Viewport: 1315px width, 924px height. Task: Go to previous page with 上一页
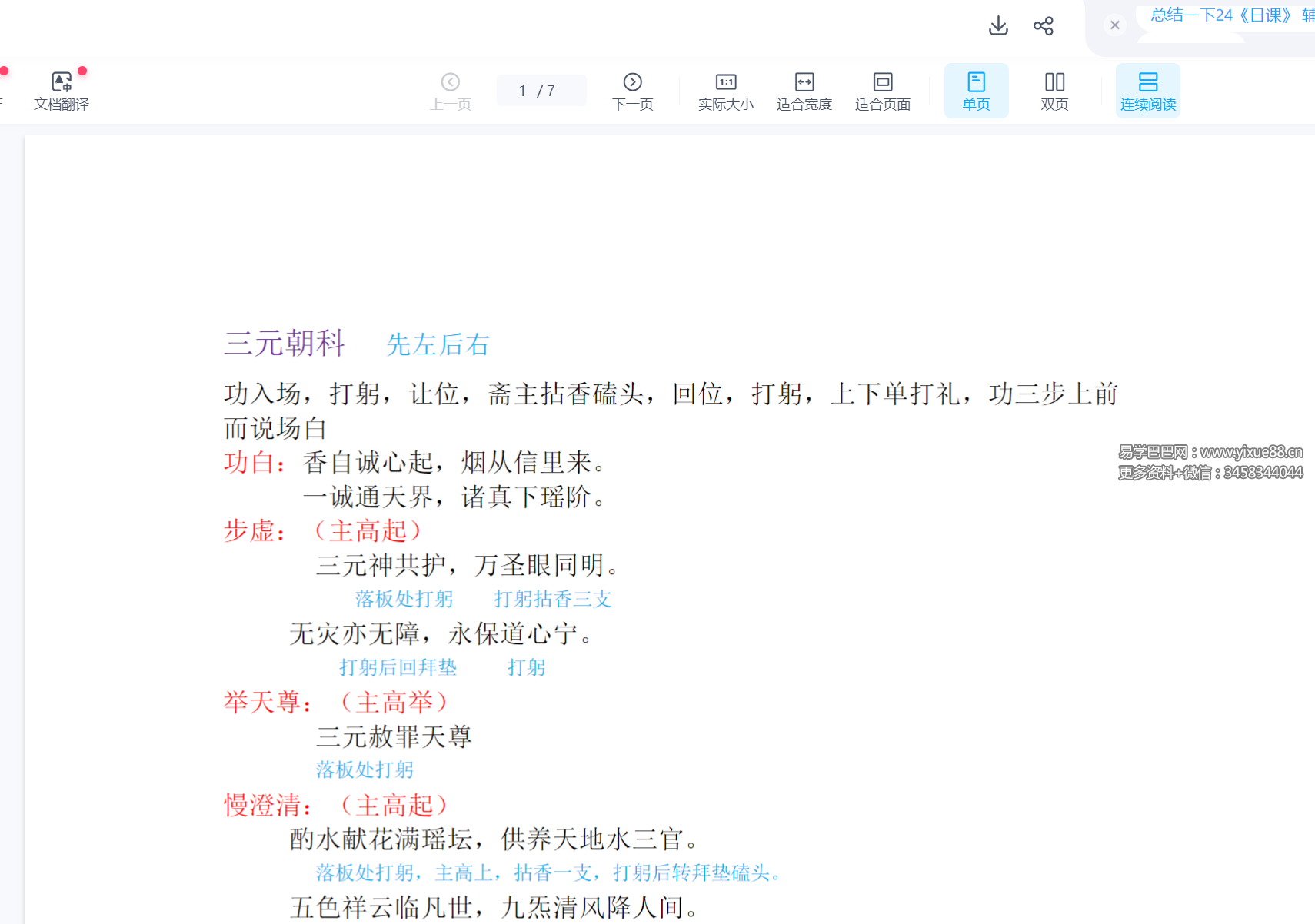[x=451, y=91]
